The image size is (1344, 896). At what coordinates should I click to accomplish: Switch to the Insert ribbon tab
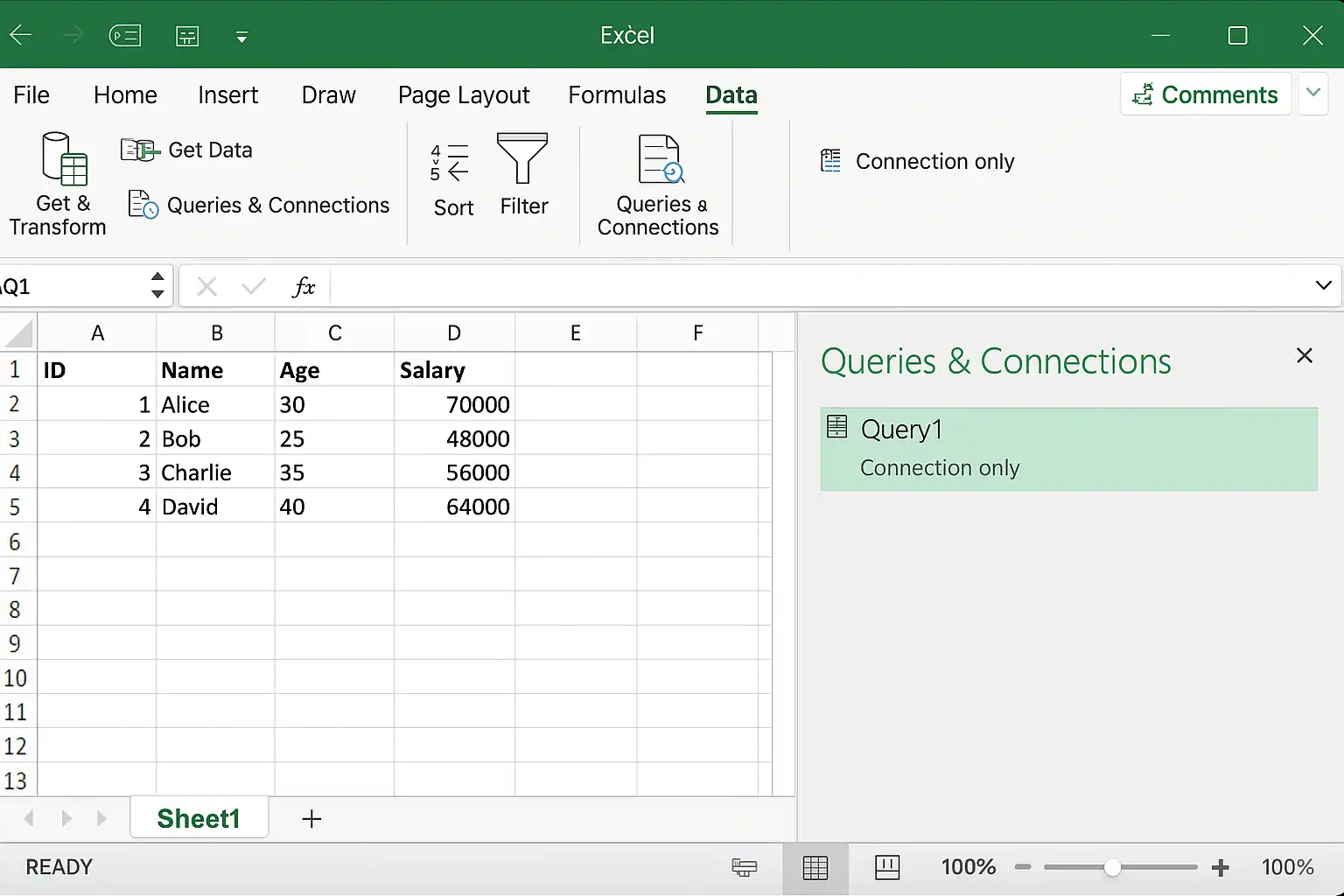tap(227, 95)
